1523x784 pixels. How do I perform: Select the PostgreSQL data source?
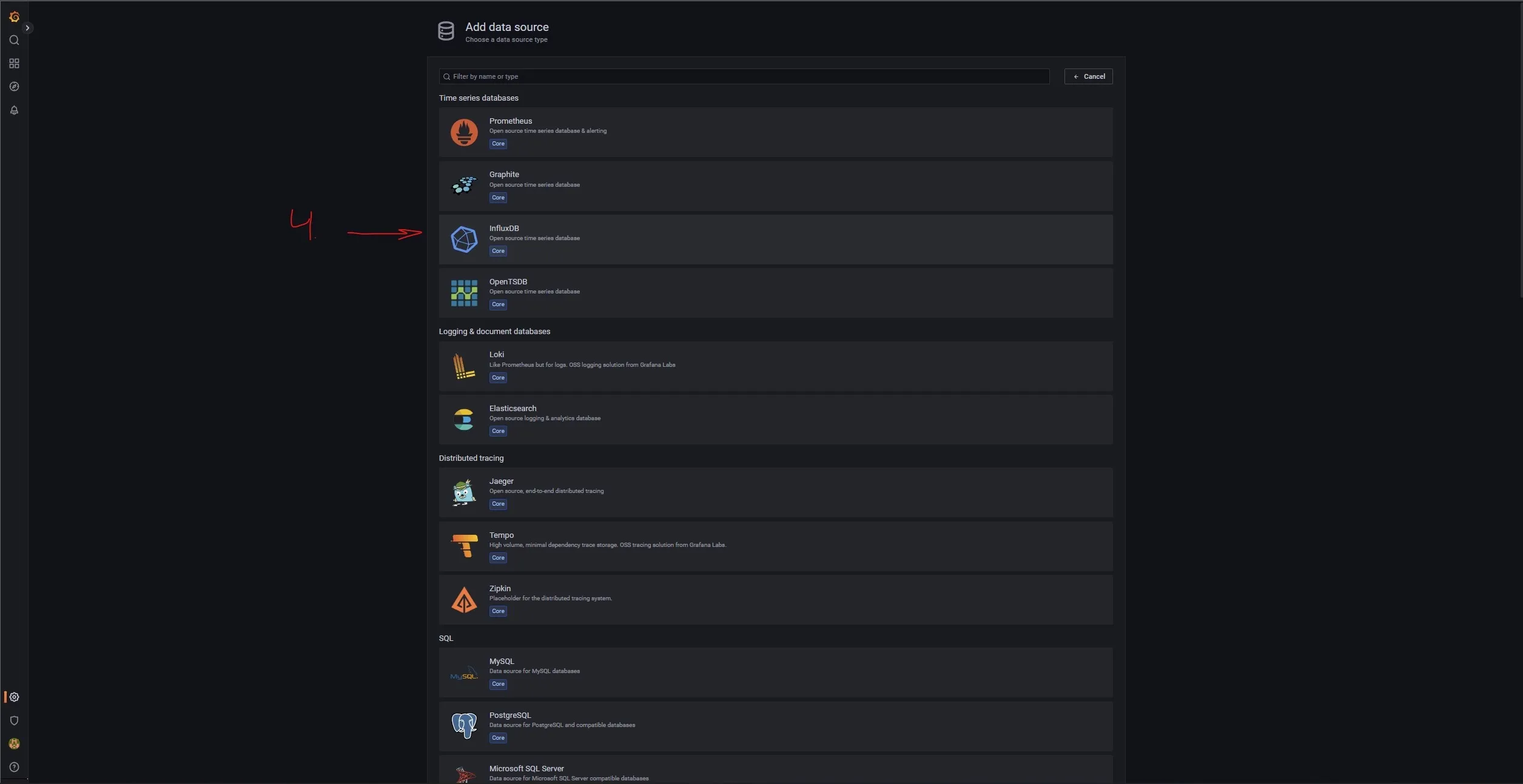coord(775,726)
